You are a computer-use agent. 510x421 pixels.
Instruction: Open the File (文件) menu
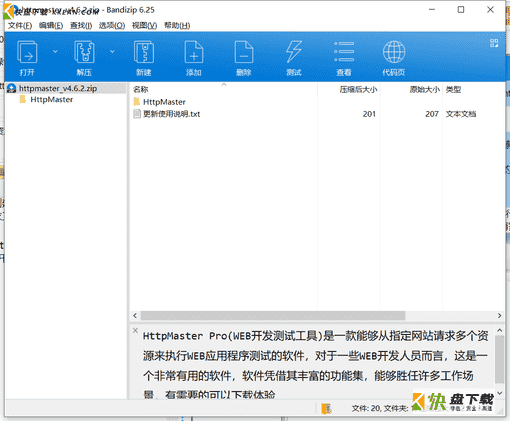(20, 25)
